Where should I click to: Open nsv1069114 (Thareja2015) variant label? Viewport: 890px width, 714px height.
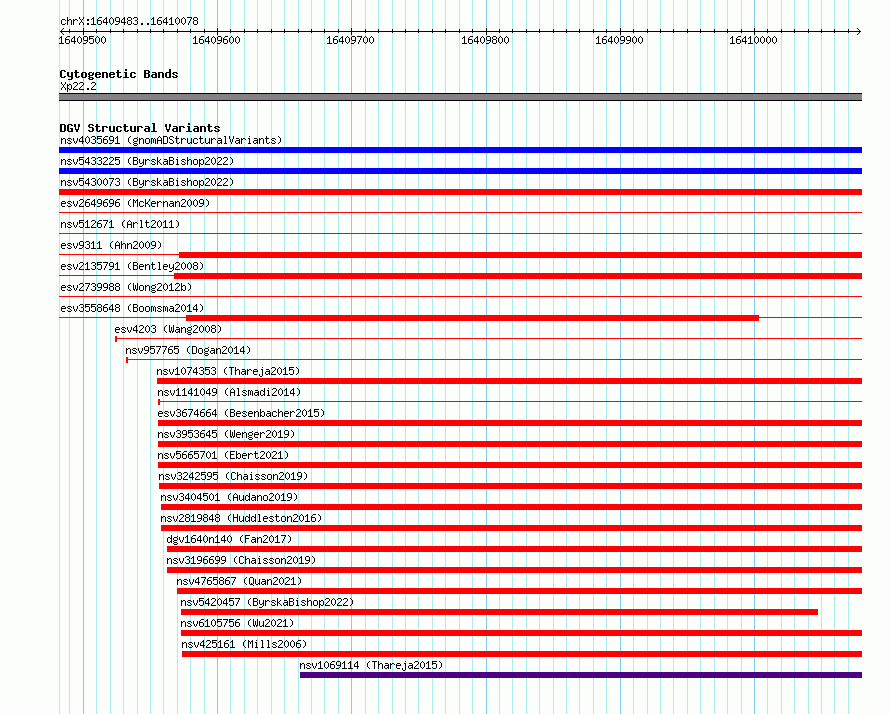(371, 665)
